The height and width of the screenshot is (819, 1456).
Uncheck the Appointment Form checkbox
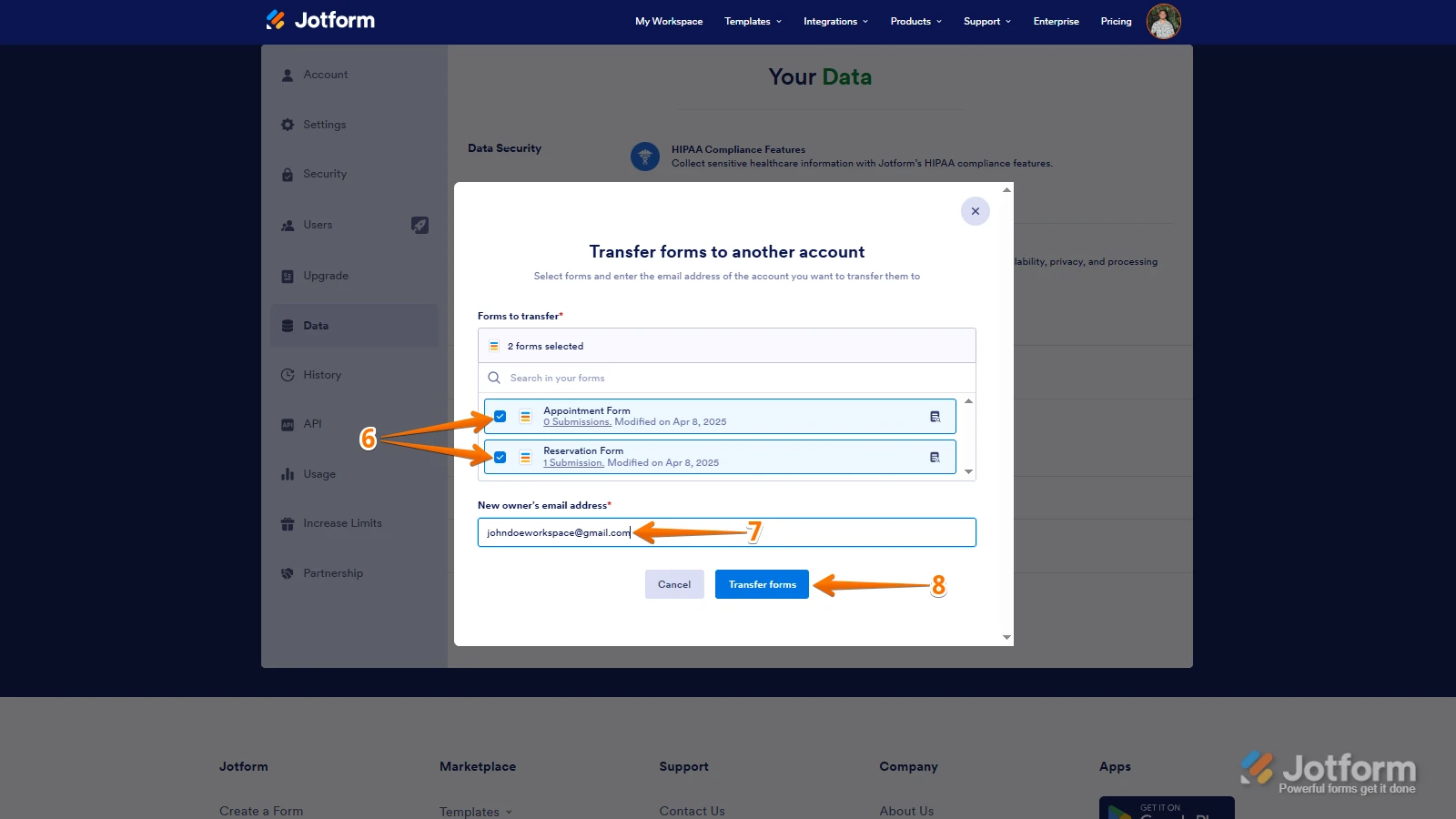tap(500, 417)
